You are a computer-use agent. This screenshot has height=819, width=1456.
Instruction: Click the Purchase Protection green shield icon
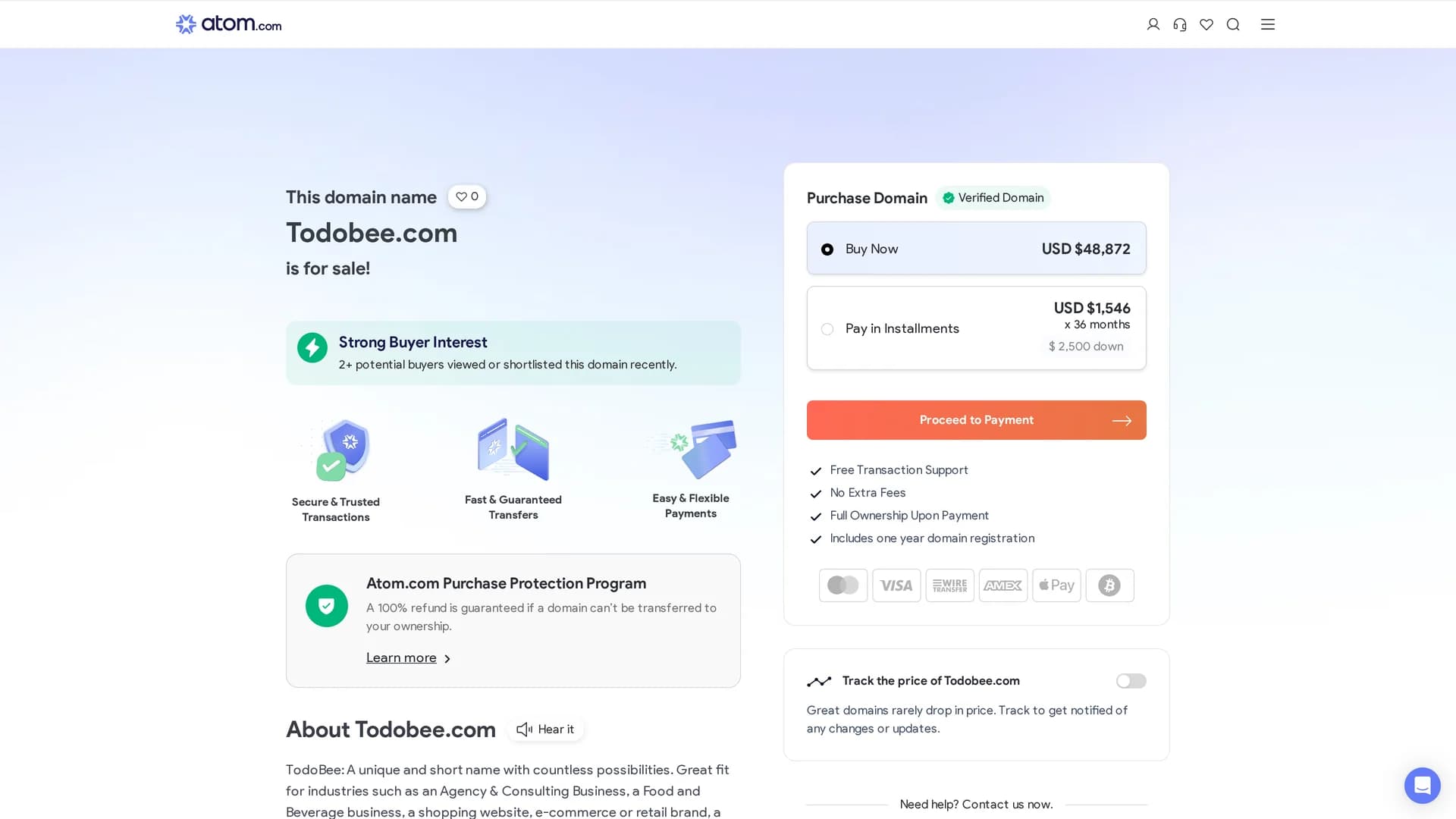click(x=327, y=606)
